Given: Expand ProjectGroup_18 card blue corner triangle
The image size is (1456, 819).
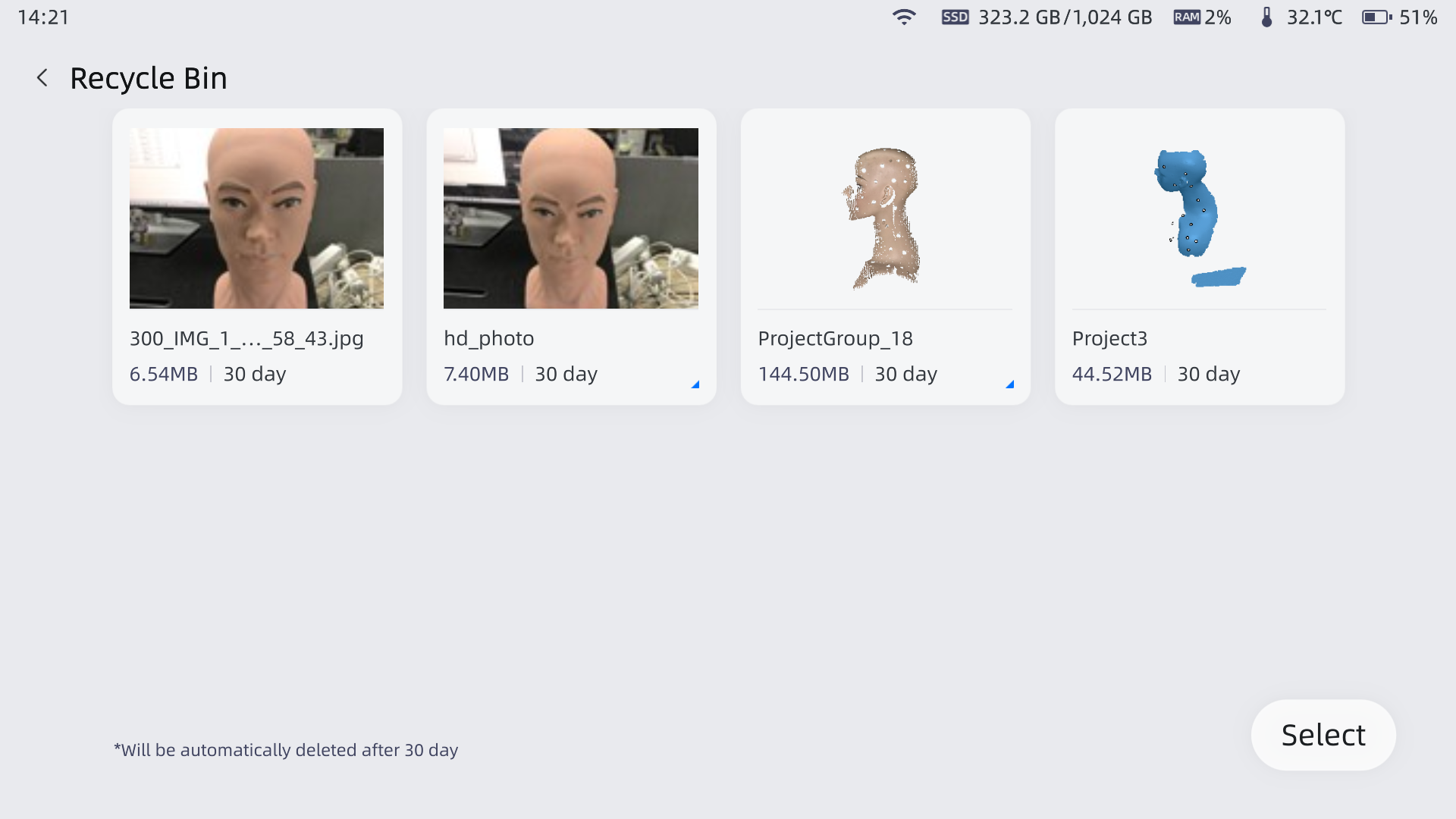Looking at the screenshot, I should (x=1009, y=384).
